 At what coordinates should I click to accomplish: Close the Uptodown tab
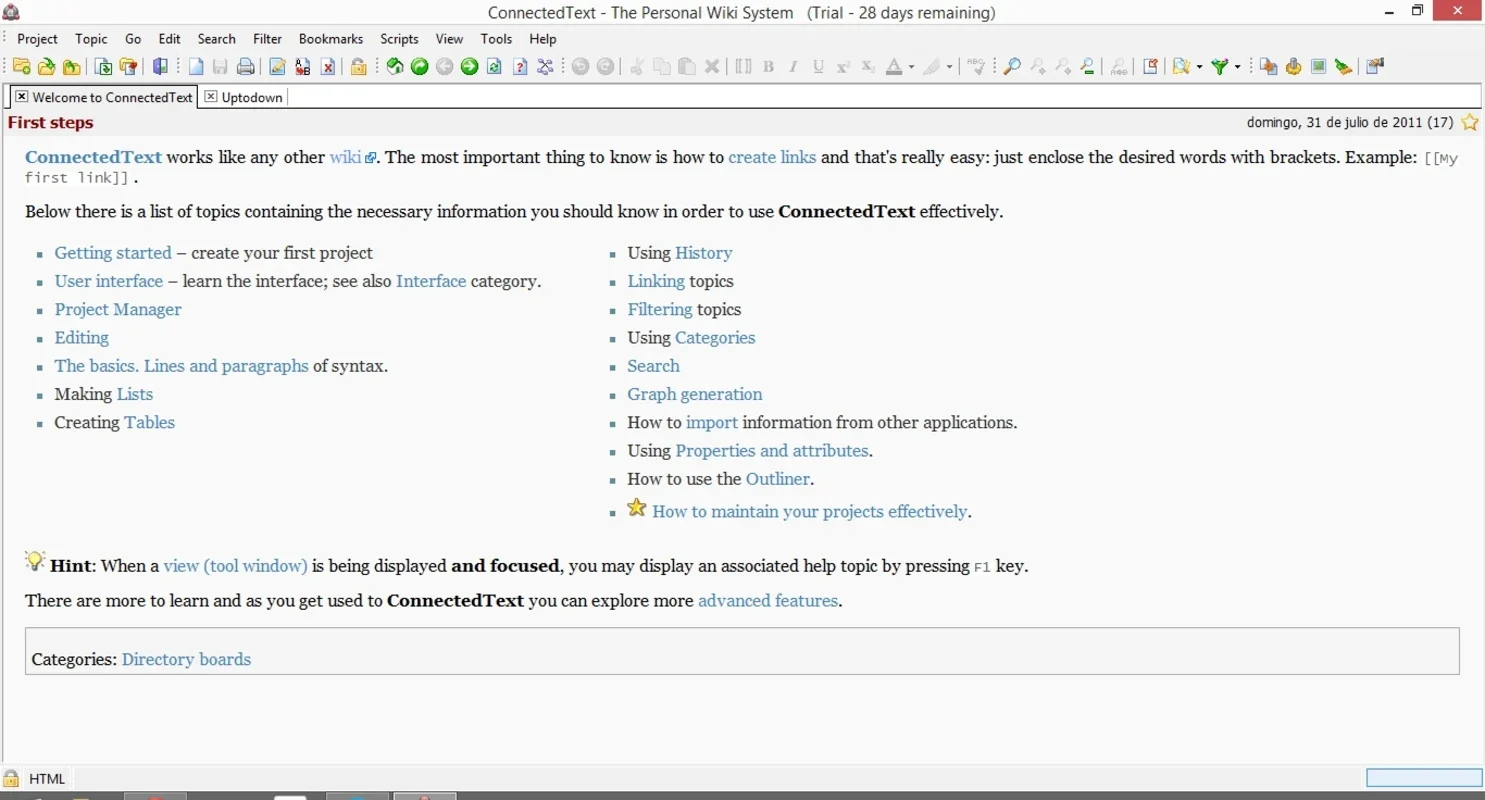(x=210, y=97)
